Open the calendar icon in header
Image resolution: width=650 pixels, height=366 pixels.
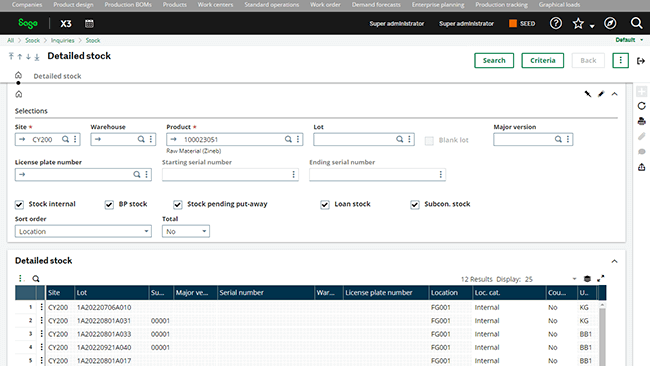pos(89,24)
